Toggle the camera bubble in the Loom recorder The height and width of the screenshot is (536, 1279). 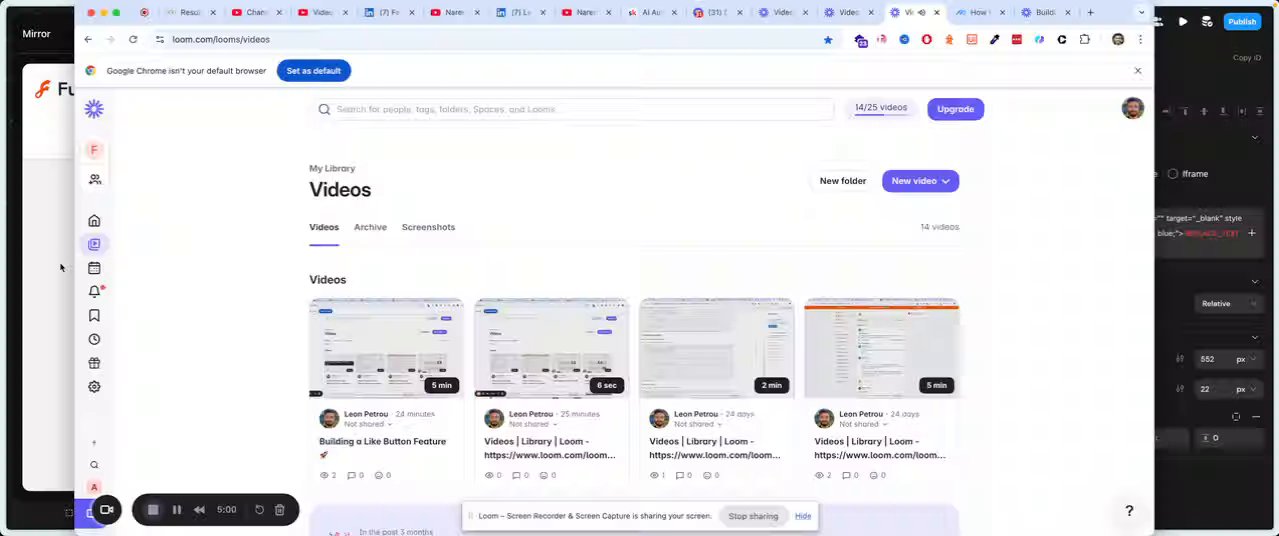[107, 510]
